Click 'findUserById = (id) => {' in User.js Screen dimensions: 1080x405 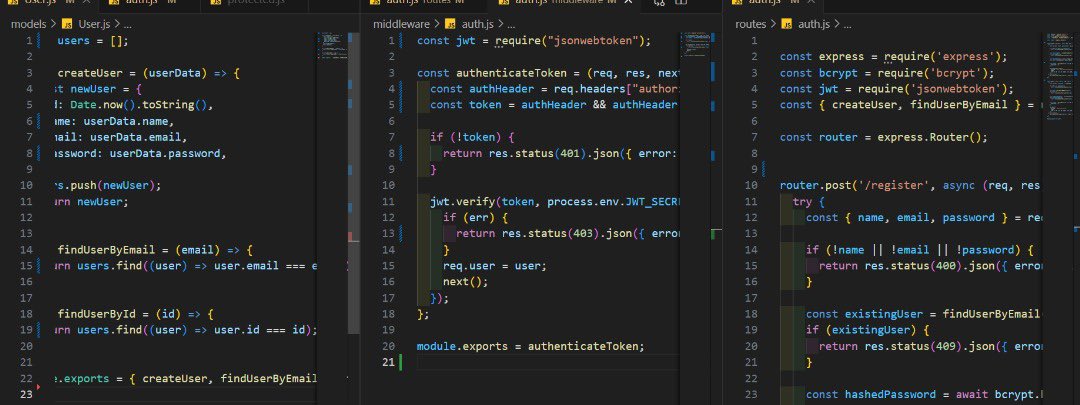[135, 314]
